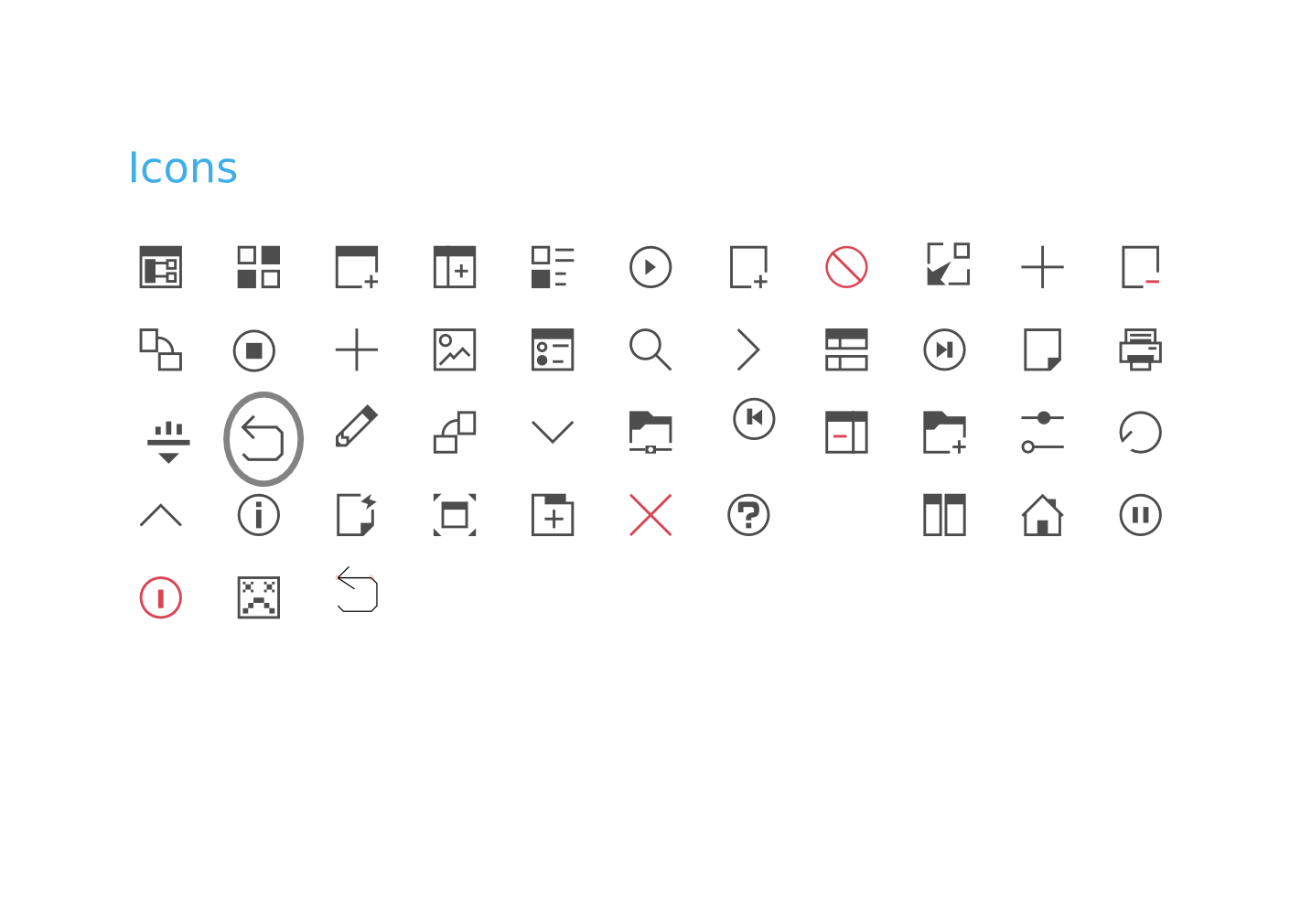Click the skip-to-previous circle icon
The image size is (1290, 924).
coord(754,418)
